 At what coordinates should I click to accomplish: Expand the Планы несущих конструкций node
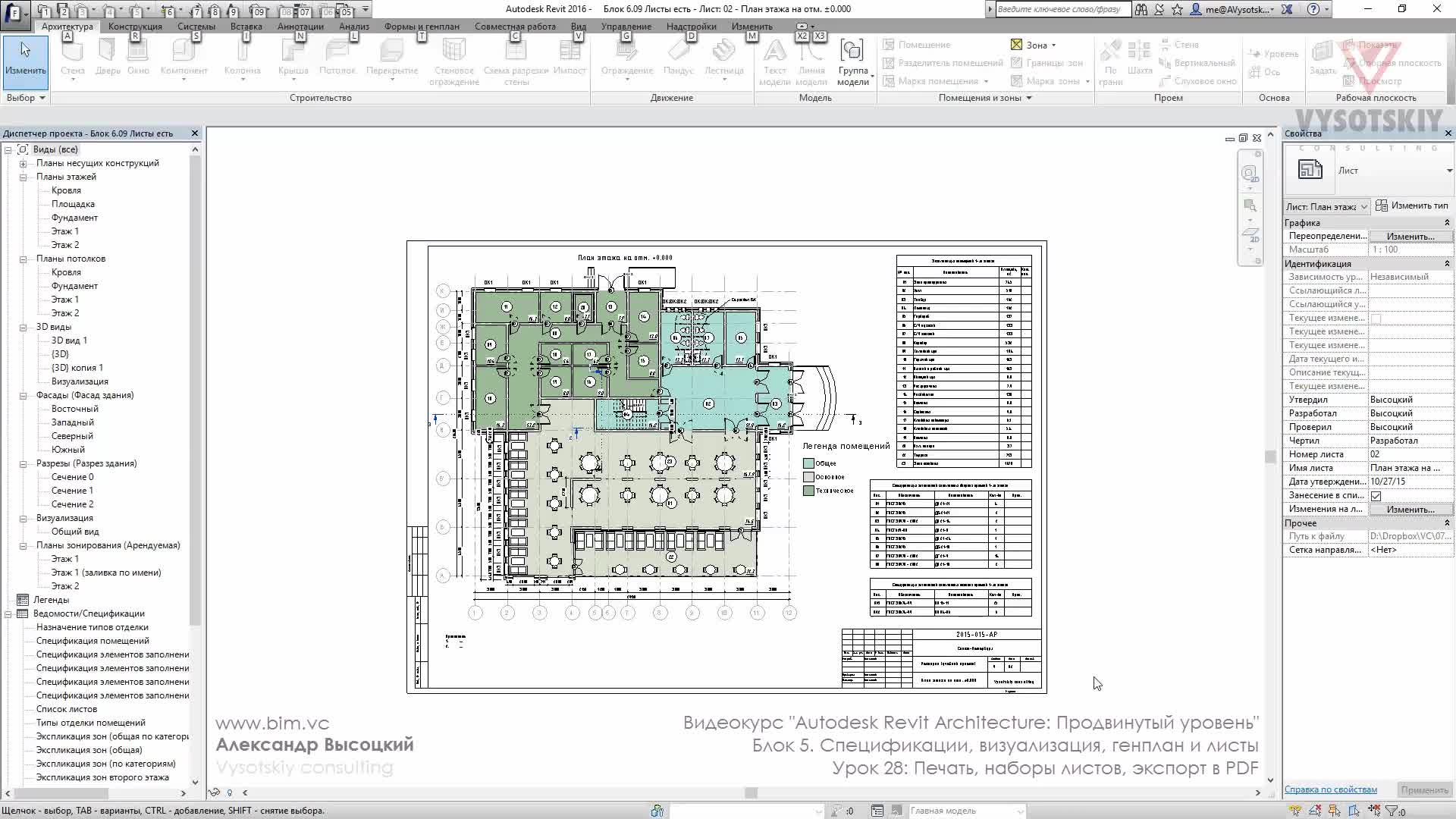(x=24, y=164)
